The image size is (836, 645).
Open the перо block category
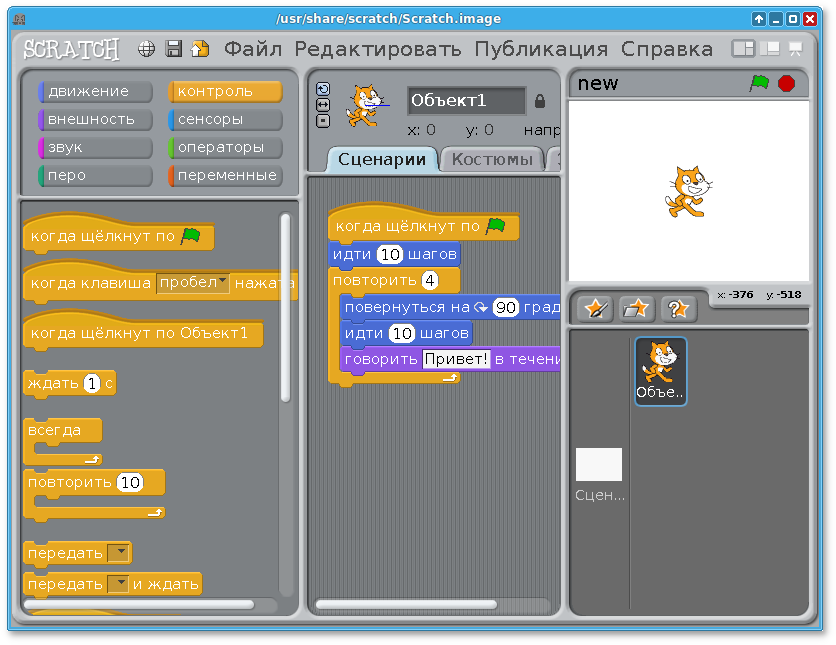tap(96, 175)
